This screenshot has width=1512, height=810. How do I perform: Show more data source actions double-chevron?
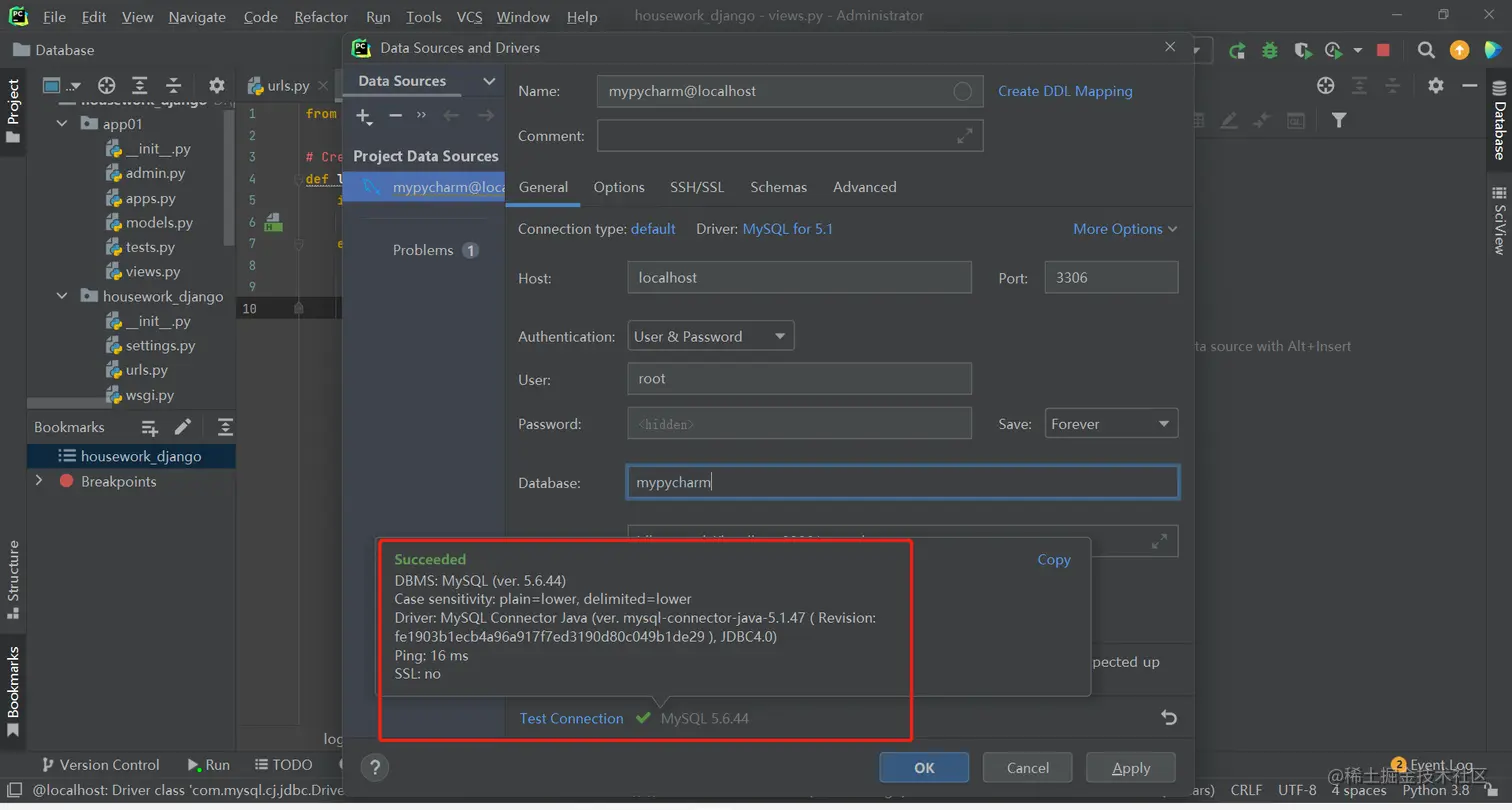(x=421, y=115)
